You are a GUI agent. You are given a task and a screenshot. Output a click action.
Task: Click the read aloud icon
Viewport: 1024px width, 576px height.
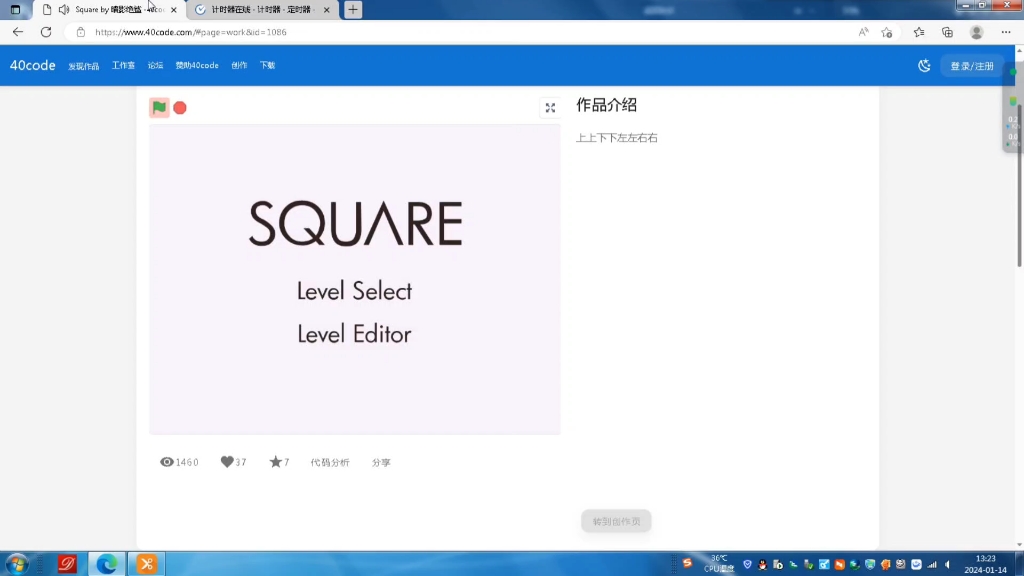click(x=863, y=32)
